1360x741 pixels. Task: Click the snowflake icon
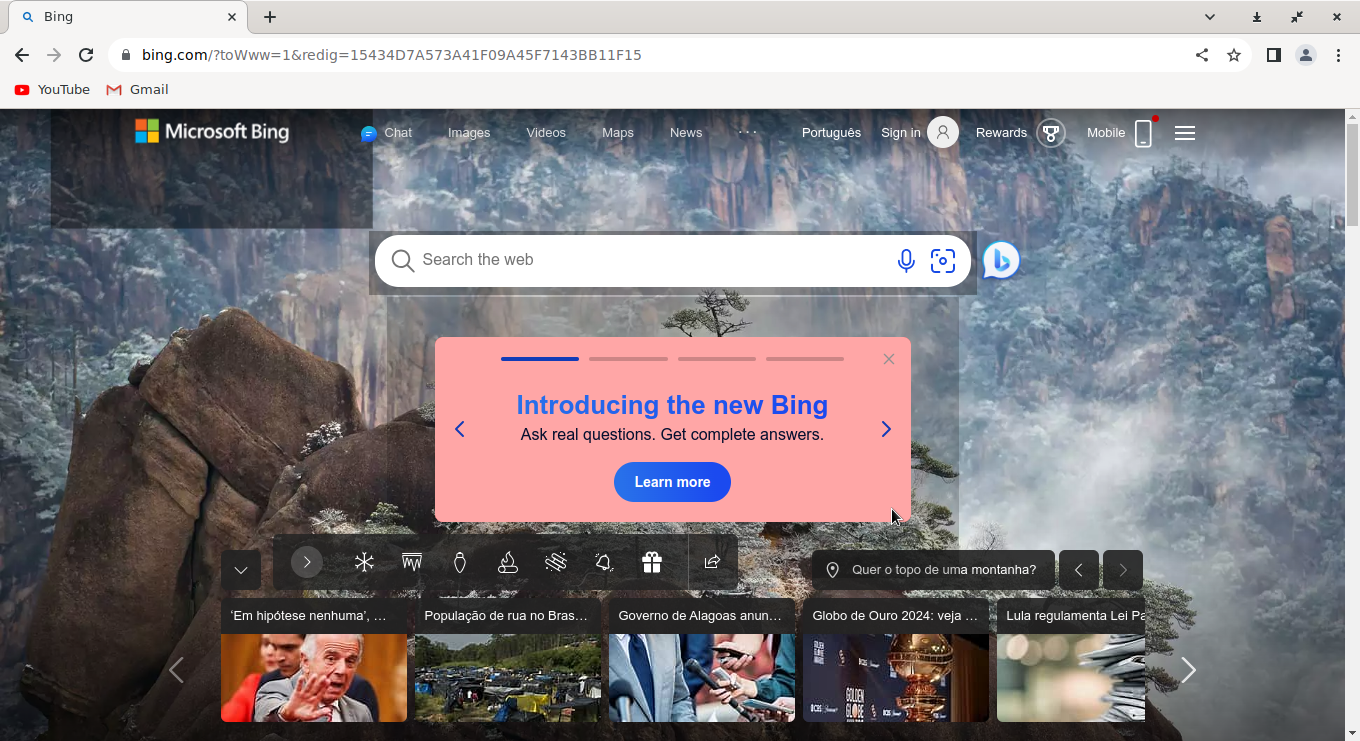click(x=364, y=562)
